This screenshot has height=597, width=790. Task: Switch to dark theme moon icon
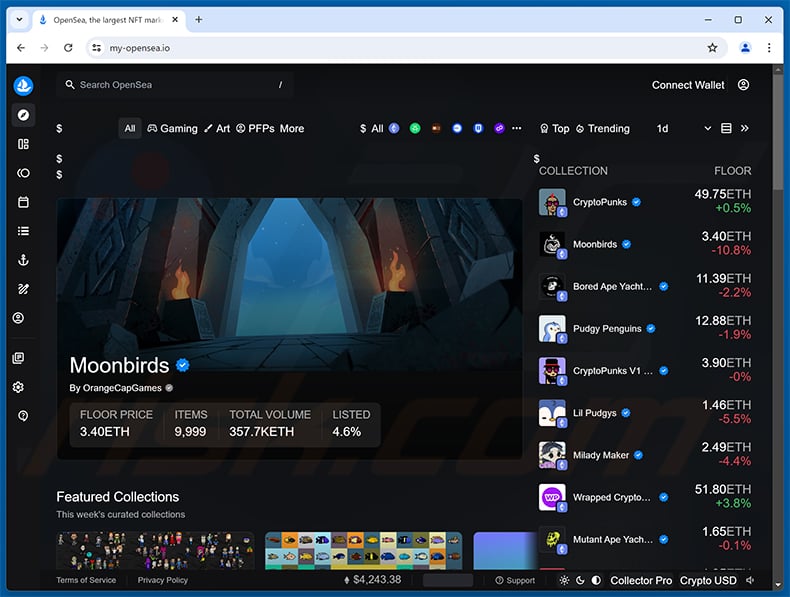[580, 580]
